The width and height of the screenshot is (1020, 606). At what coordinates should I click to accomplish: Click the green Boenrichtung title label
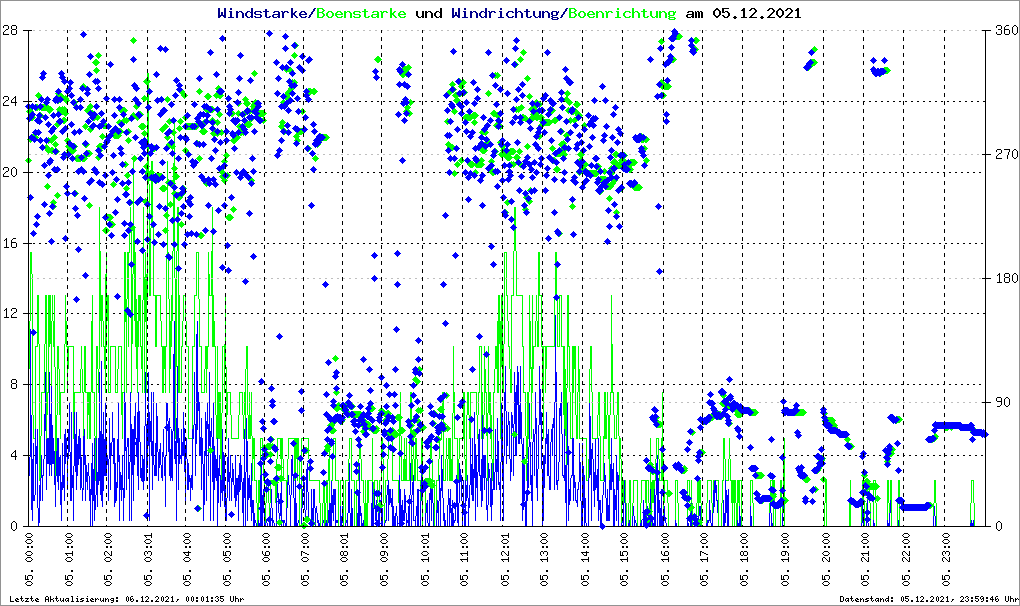[x=622, y=14]
